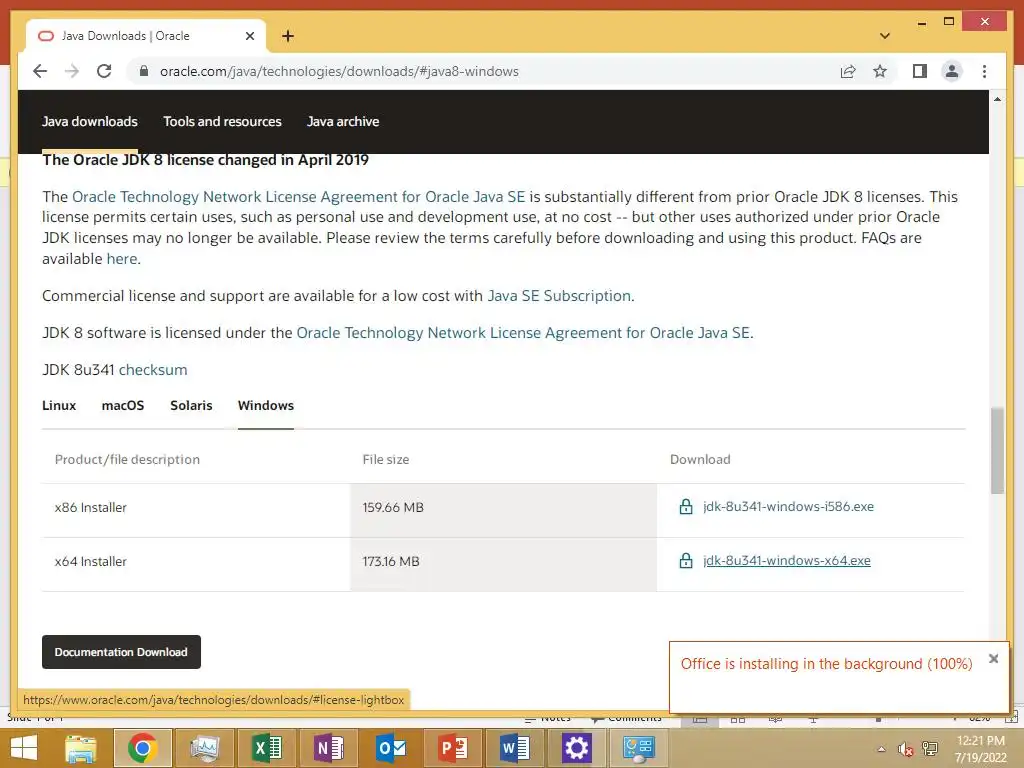This screenshot has height=768, width=1024.
Task: Click lock icon beside i586 download
Action: (686, 506)
